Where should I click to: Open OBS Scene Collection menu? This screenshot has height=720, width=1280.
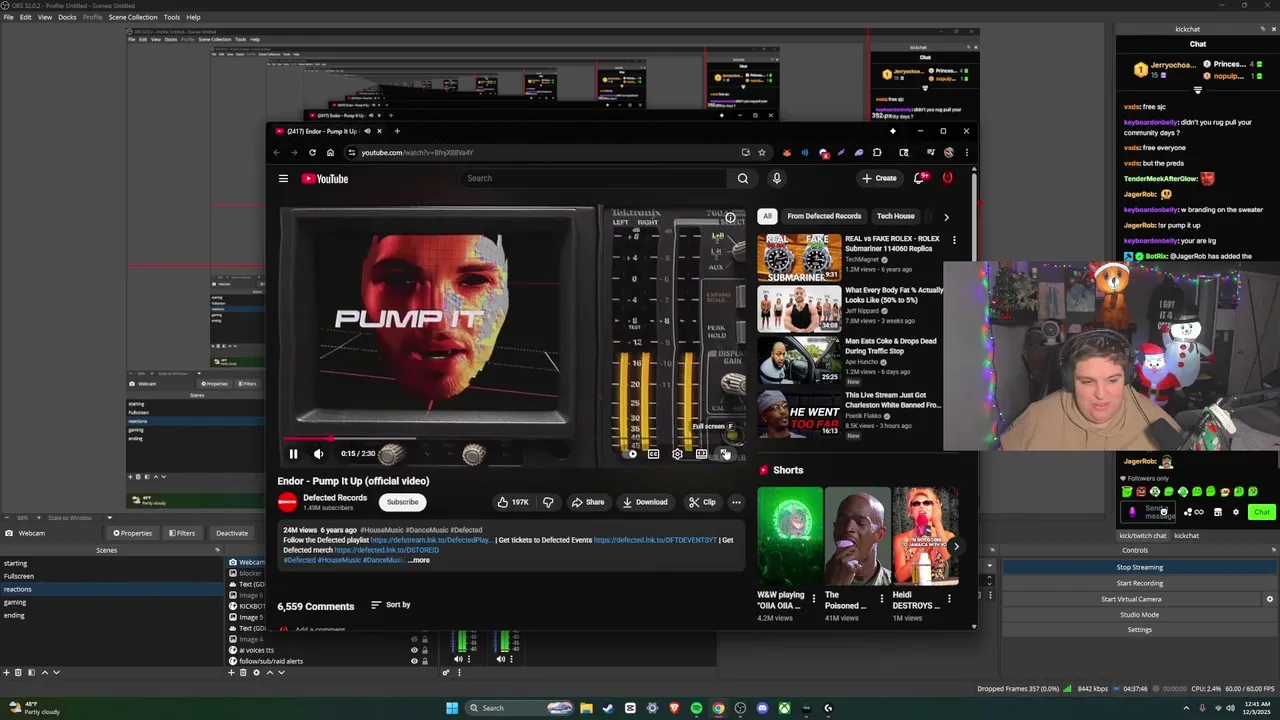click(x=133, y=17)
